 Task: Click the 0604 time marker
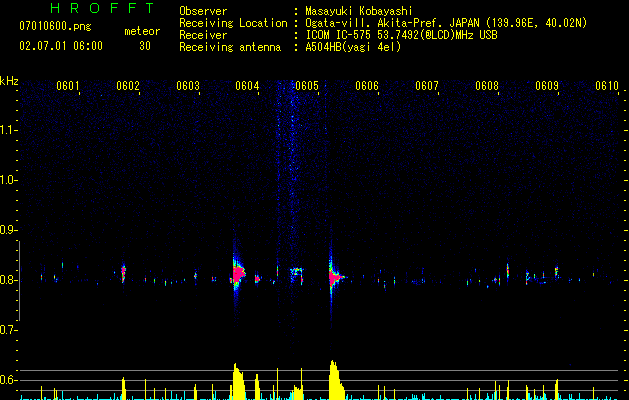pos(247,86)
